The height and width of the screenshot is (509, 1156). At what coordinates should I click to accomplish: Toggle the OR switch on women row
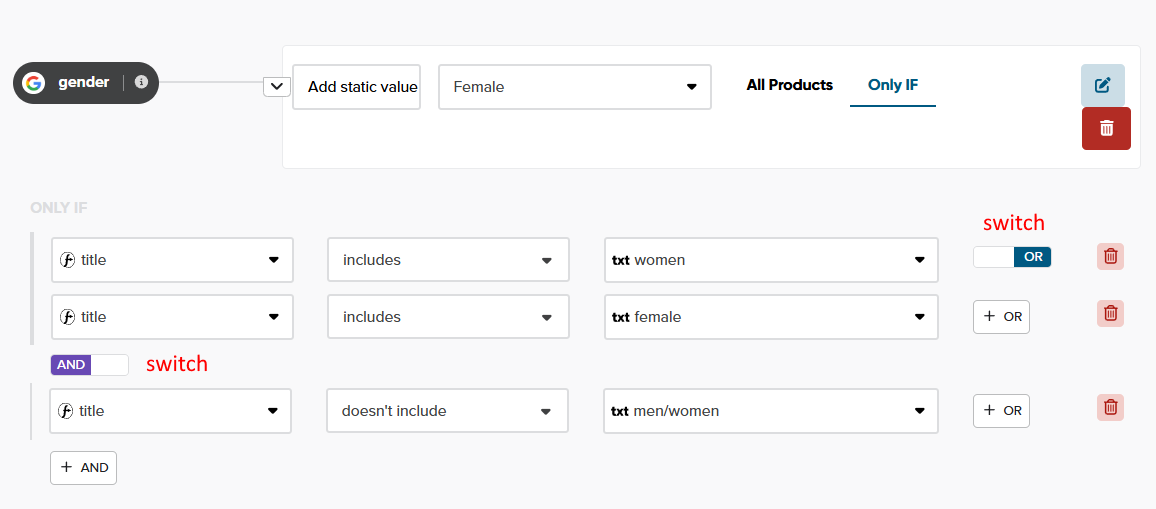pos(1011,257)
